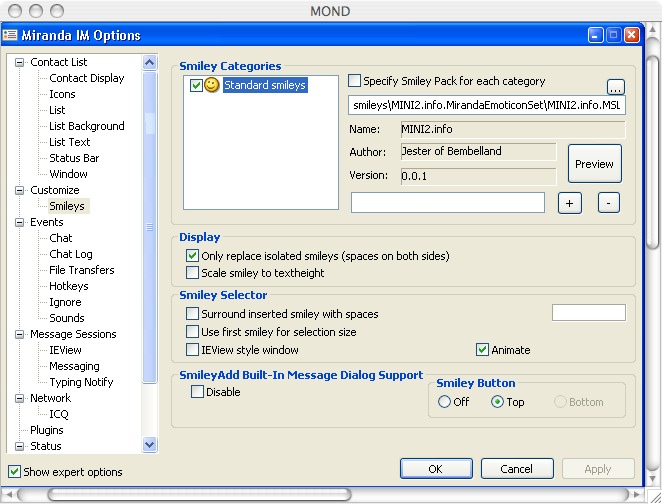The height and width of the screenshot is (504, 662).
Task: Uncheck the Animate checkbox
Action: point(483,350)
